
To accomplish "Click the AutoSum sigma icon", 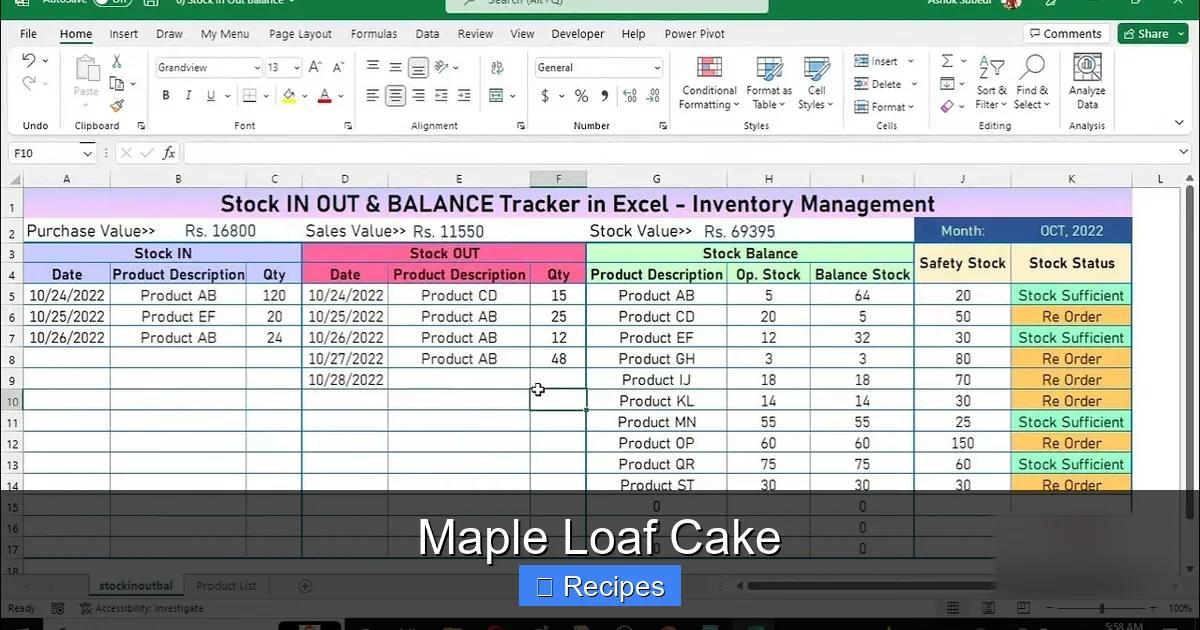I will (x=947, y=61).
